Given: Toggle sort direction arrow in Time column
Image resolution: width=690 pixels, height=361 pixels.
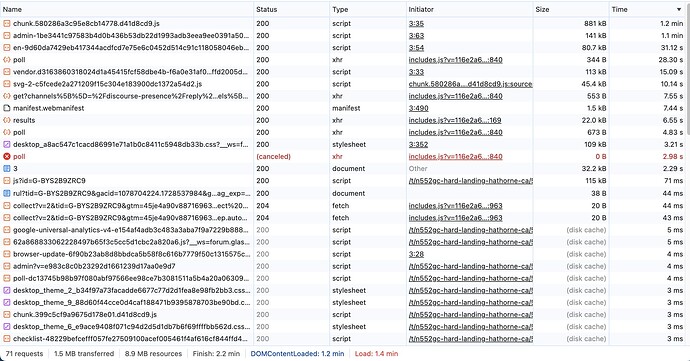Looking at the screenshot, I should [x=679, y=10].
